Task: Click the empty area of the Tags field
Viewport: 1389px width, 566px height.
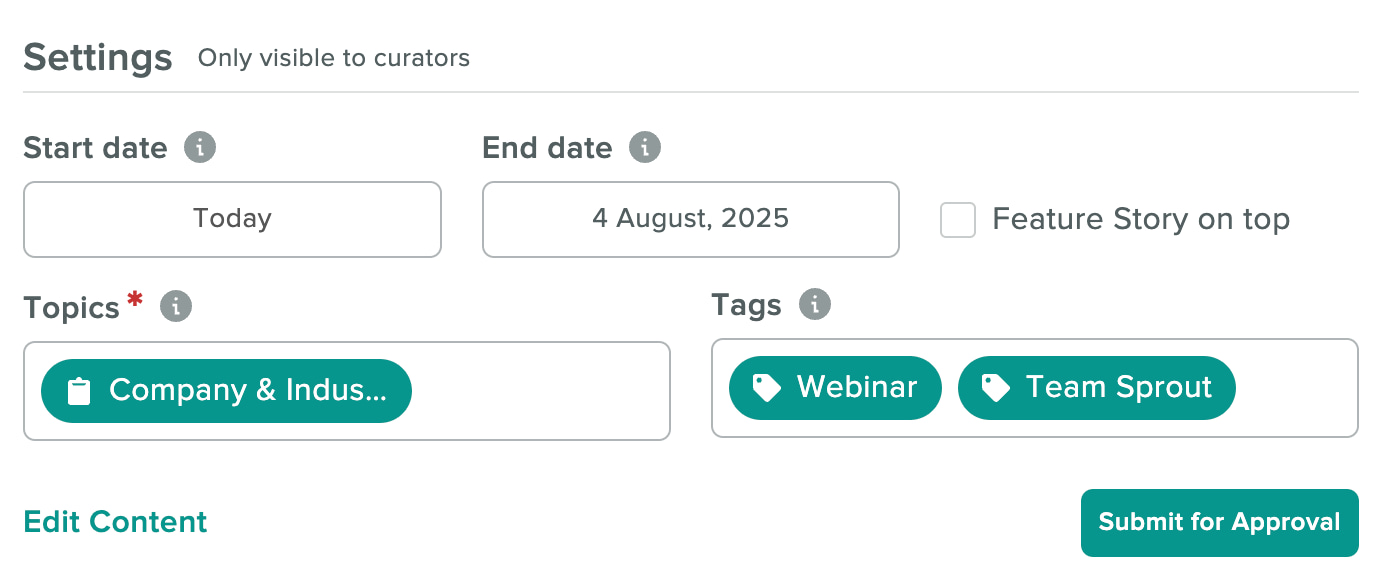Action: pyautogui.click(x=1295, y=388)
